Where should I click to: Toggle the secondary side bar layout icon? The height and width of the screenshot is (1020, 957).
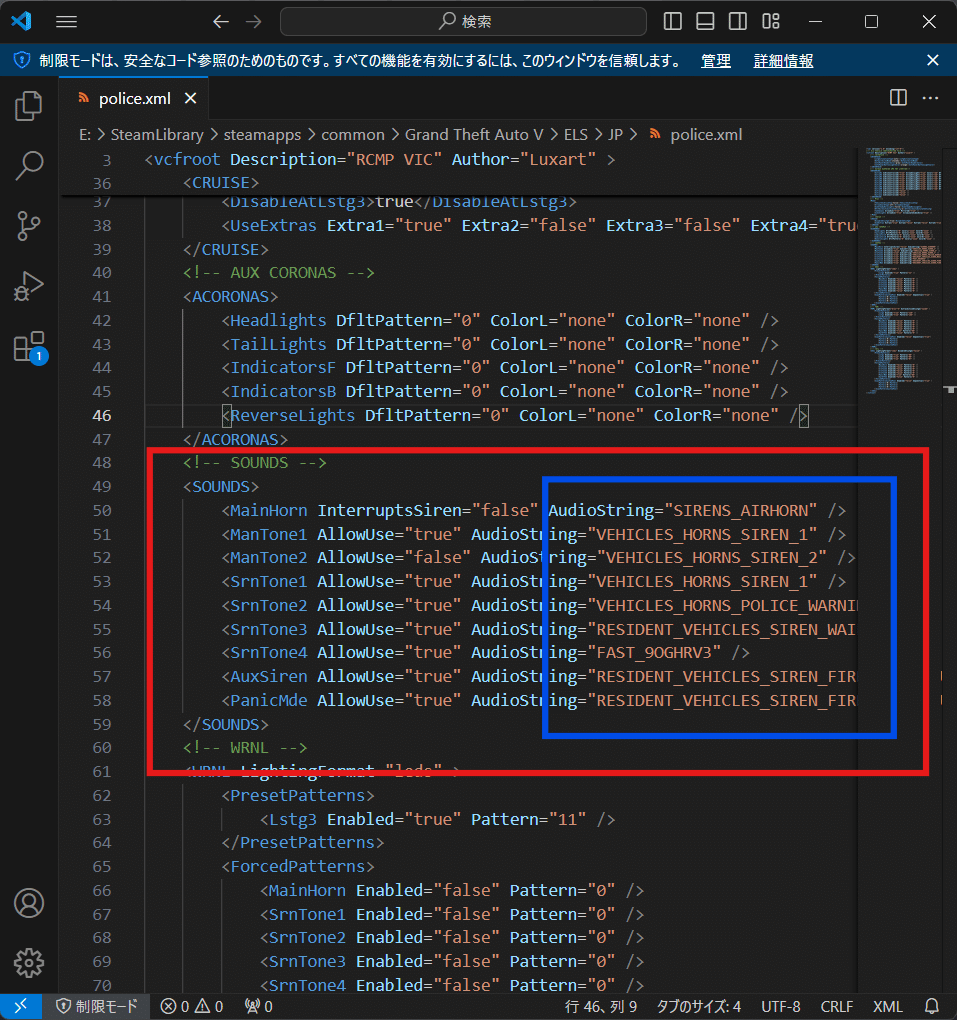point(738,21)
